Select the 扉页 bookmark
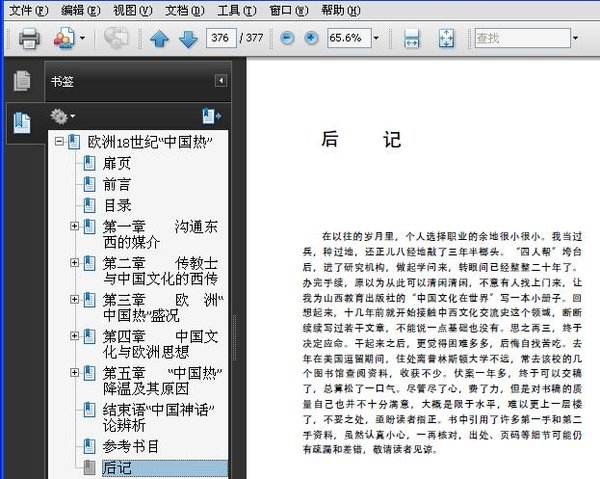Viewport: 600px width, 479px height. pos(117,163)
